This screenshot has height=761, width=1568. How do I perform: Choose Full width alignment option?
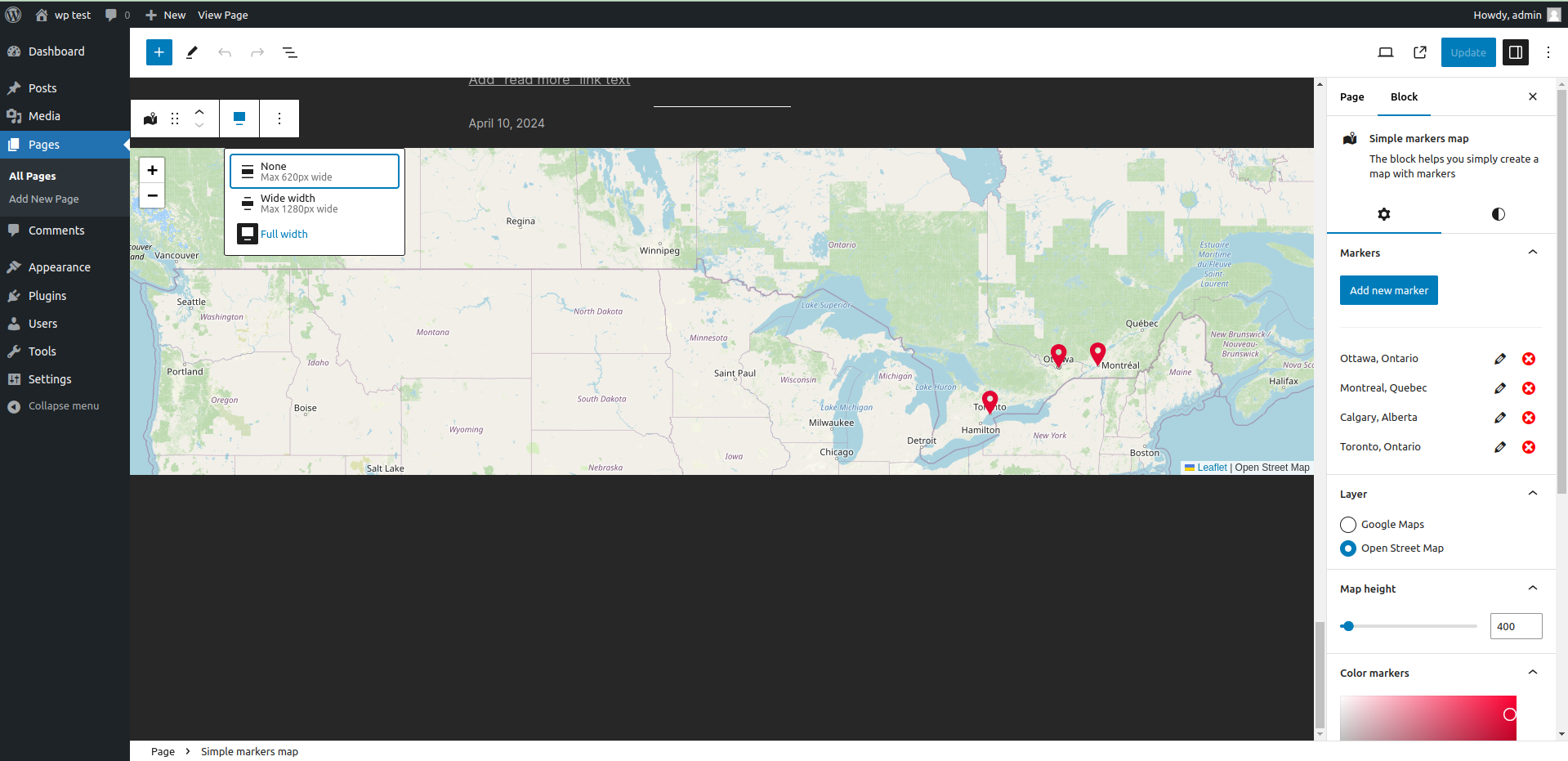pyautogui.click(x=315, y=234)
